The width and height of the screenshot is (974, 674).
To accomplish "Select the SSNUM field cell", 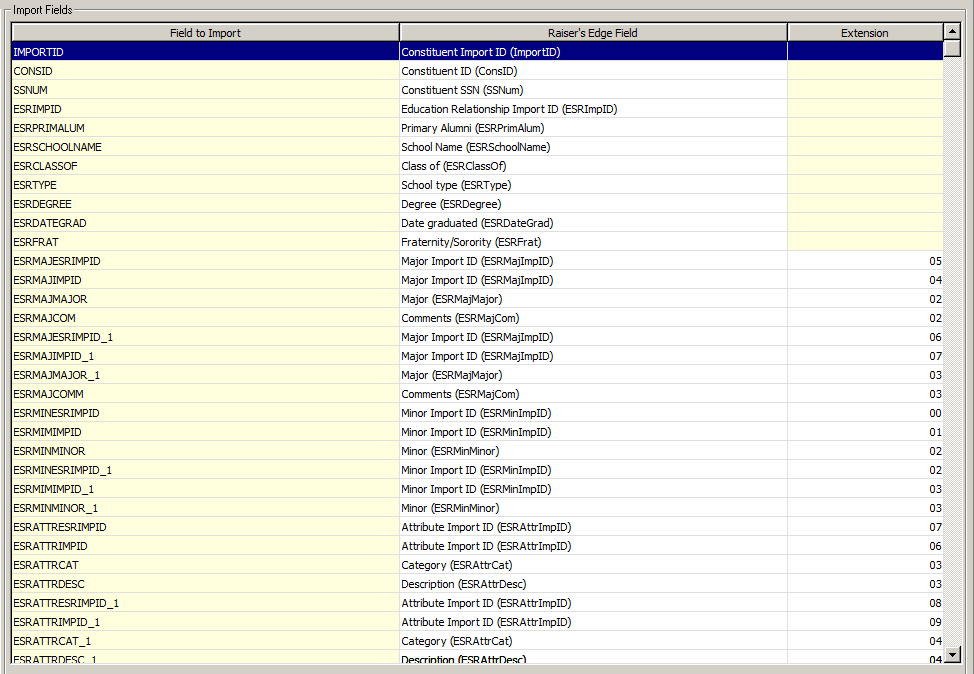I will pos(205,90).
